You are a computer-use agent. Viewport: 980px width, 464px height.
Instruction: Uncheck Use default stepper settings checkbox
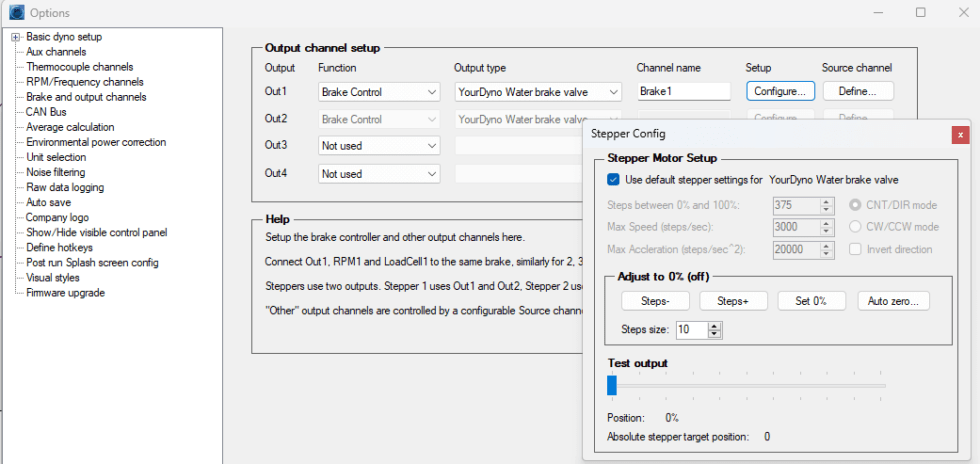pyautogui.click(x=613, y=180)
